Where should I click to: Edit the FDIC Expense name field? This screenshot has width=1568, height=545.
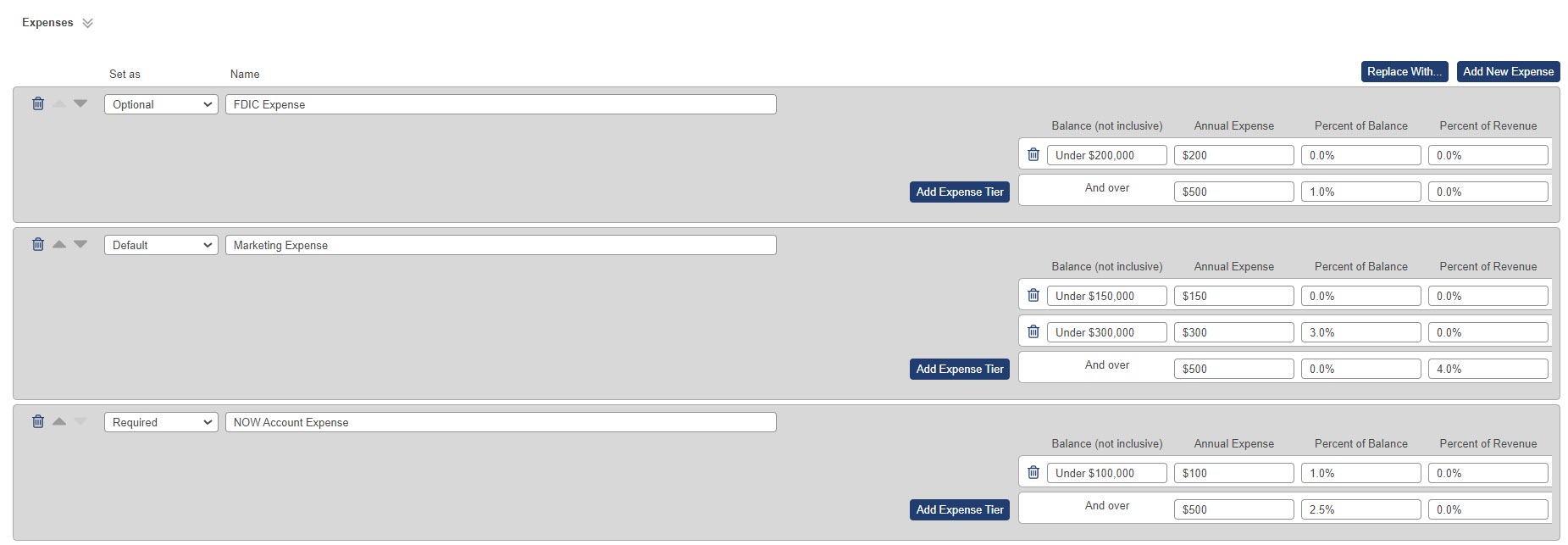click(501, 104)
